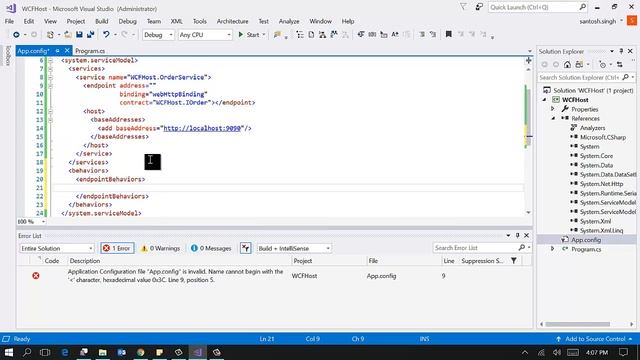Click the Search Solution Explorer field
The image size is (640, 360).
(579, 77)
